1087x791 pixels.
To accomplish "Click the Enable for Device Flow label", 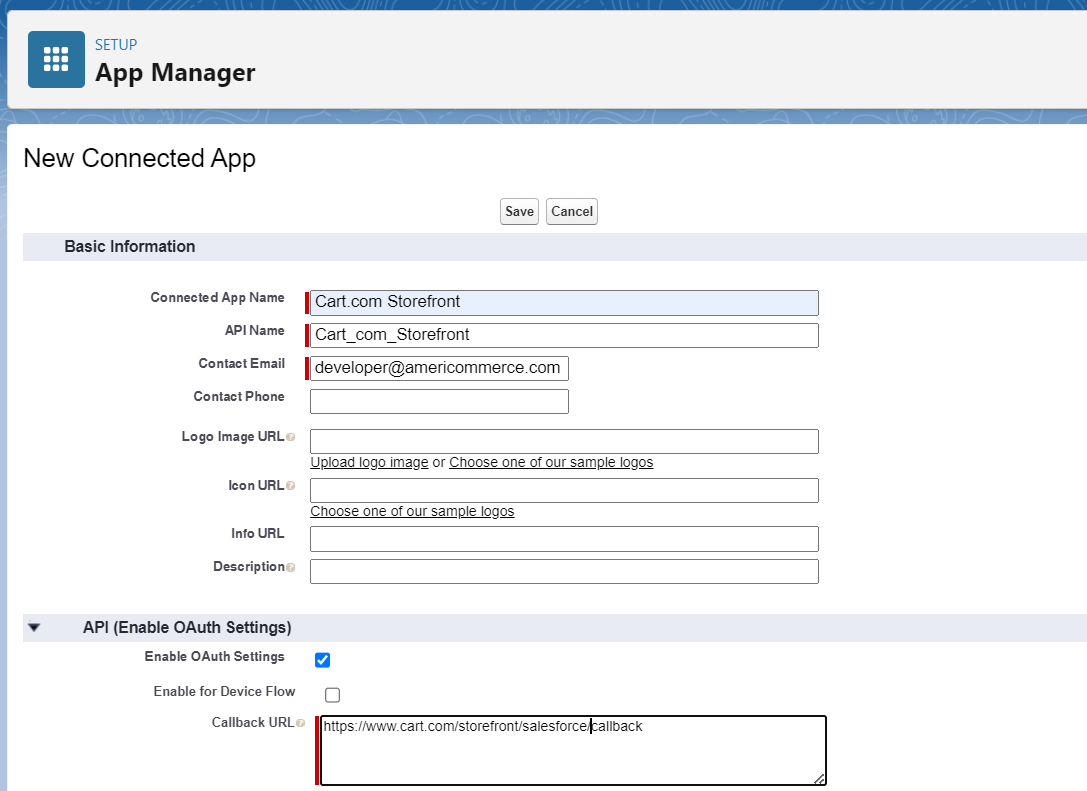I will pyautogui.click(x=225, y=692).
